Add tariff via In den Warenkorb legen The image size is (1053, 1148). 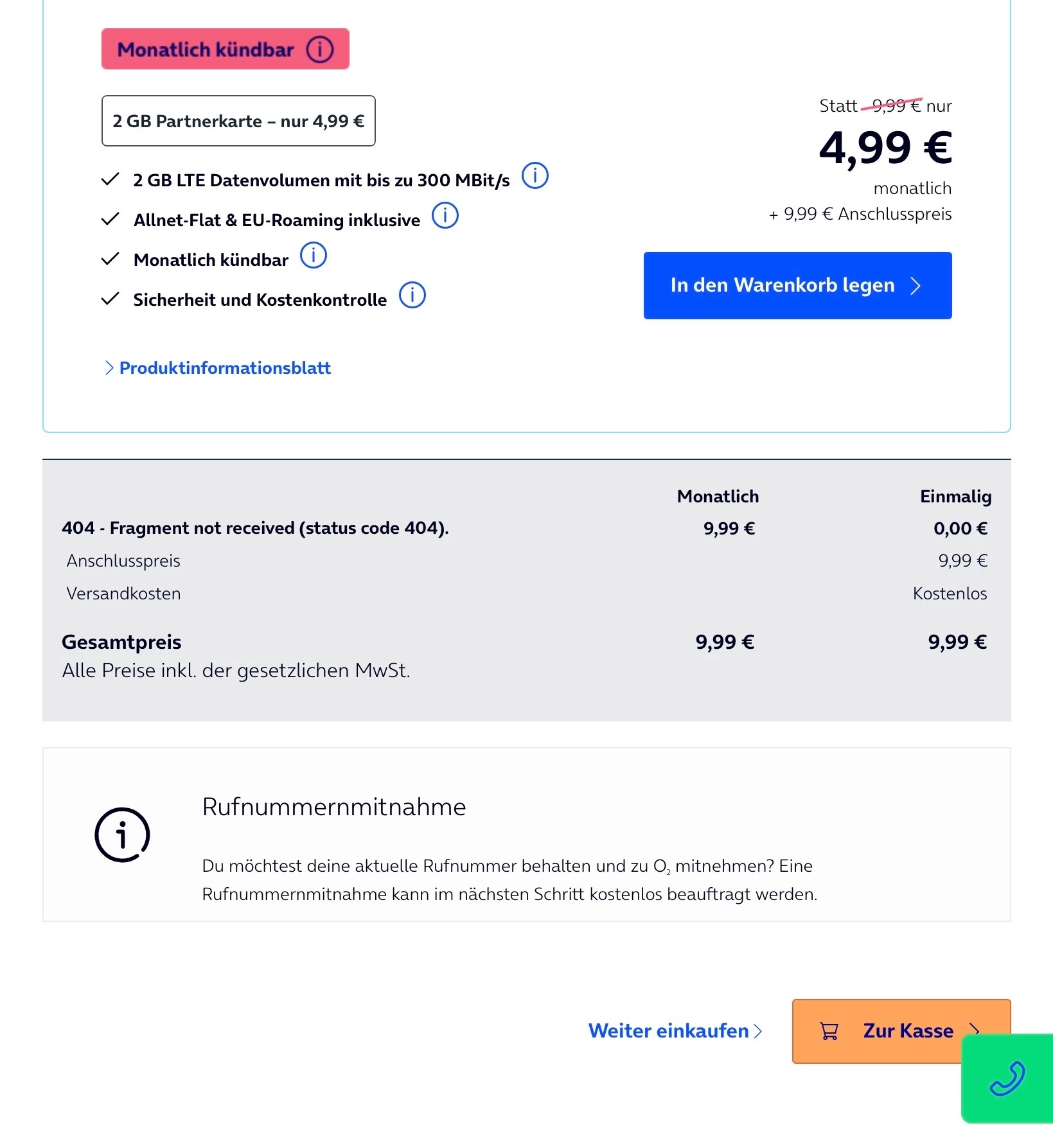tap(797, 285)
